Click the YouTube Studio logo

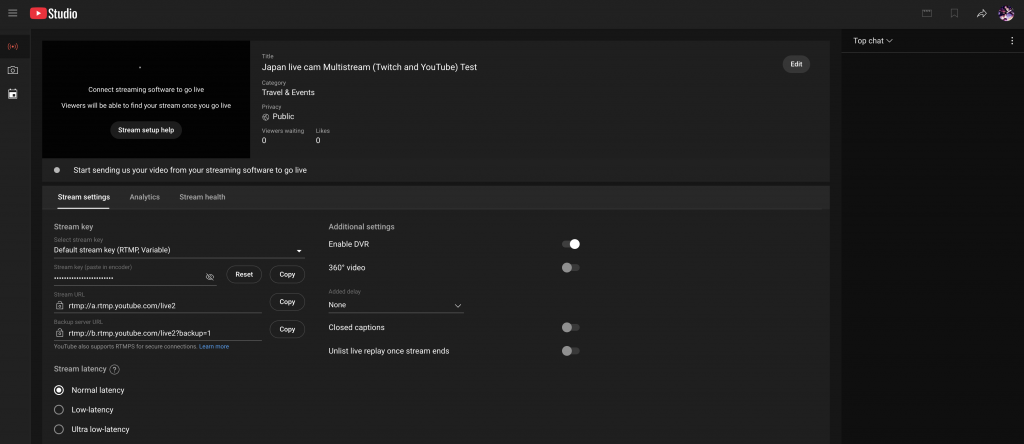tap(53, 14)
